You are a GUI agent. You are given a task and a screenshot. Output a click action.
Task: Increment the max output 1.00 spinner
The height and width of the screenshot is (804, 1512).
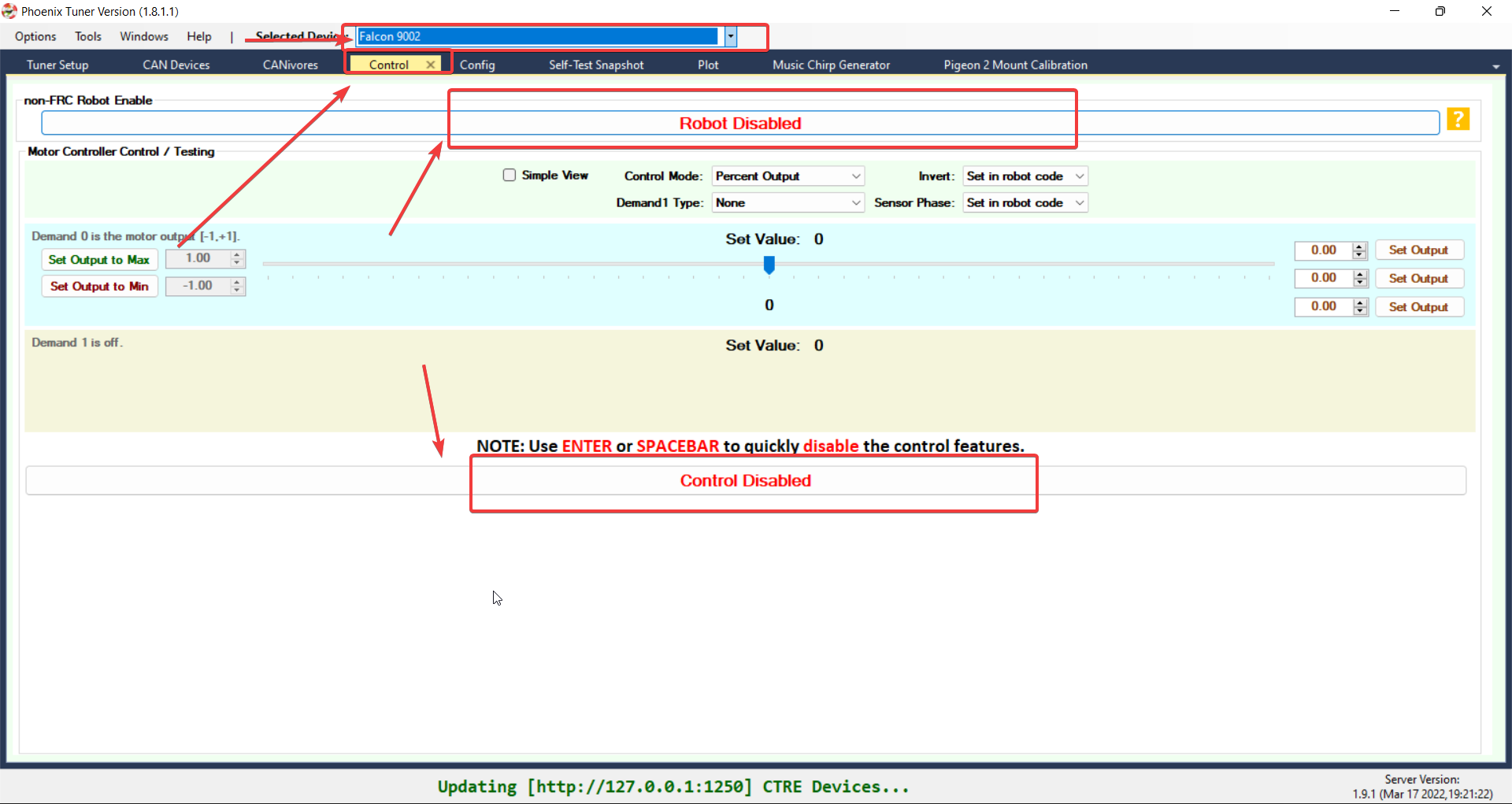[x=237, y=254]
